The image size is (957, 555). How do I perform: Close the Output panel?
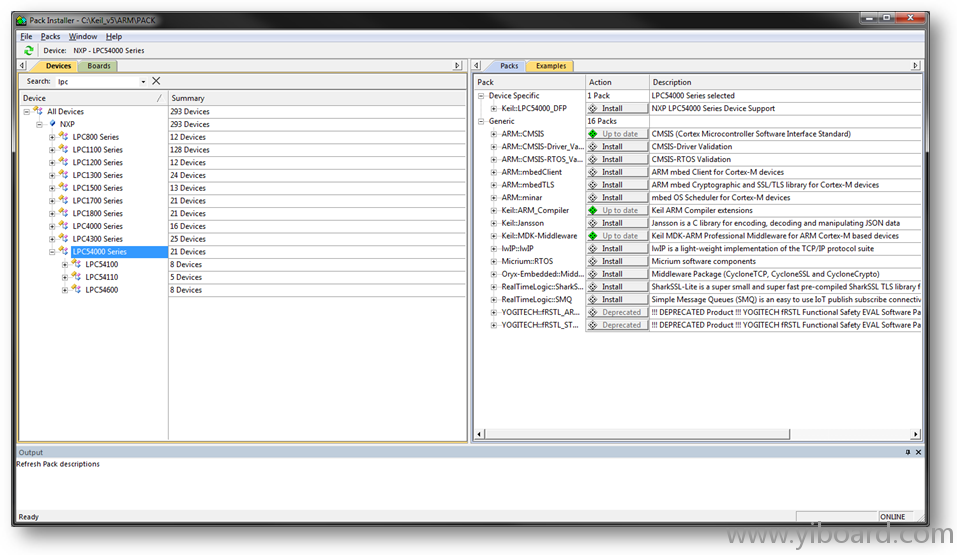point(918,452)
